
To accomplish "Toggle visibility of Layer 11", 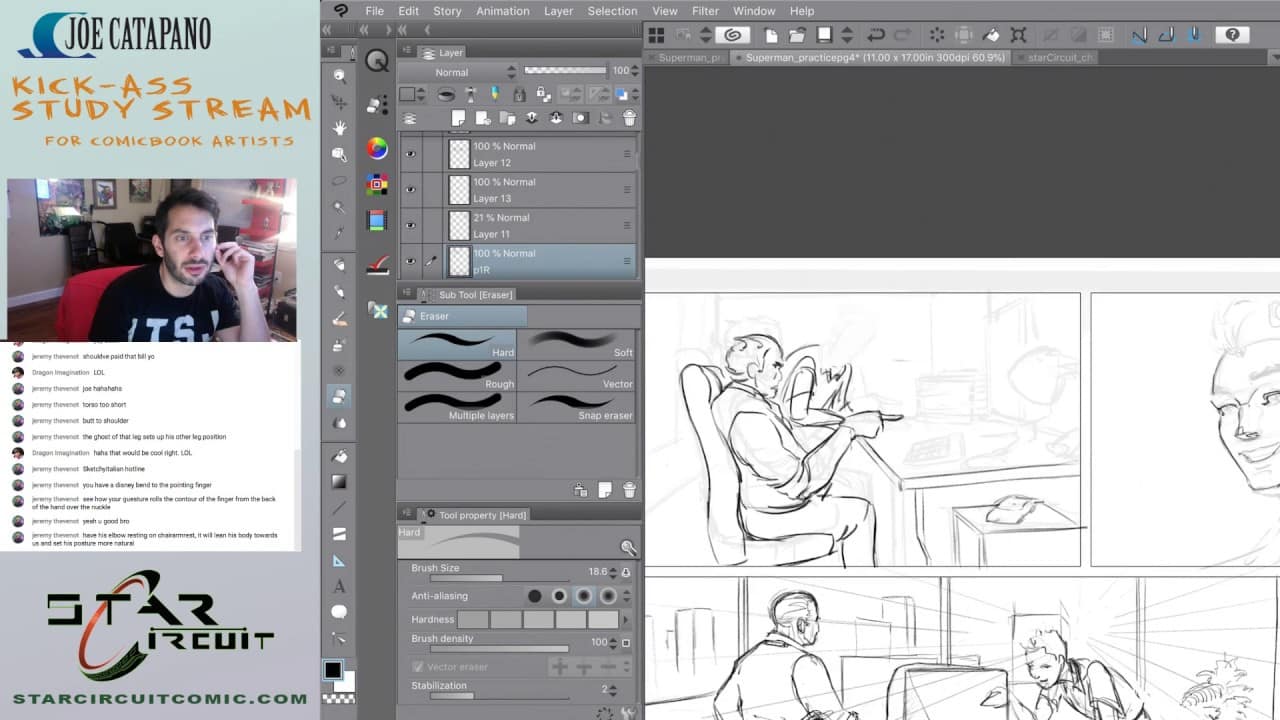I will pyautogui.click(x=410, y=226).
